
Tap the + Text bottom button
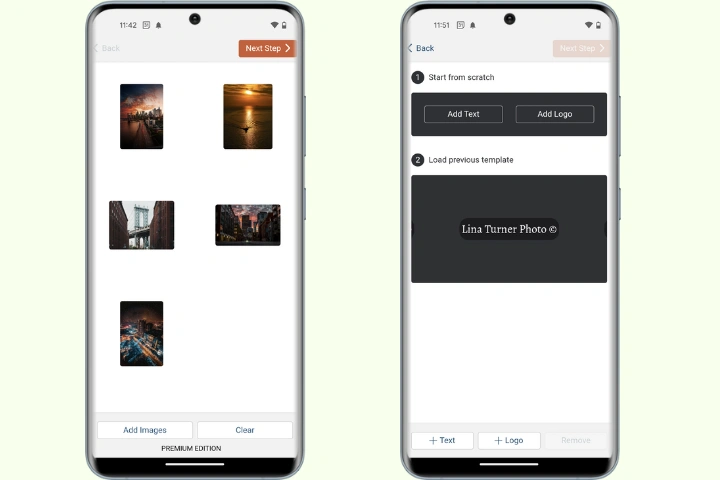pos(442,440)
